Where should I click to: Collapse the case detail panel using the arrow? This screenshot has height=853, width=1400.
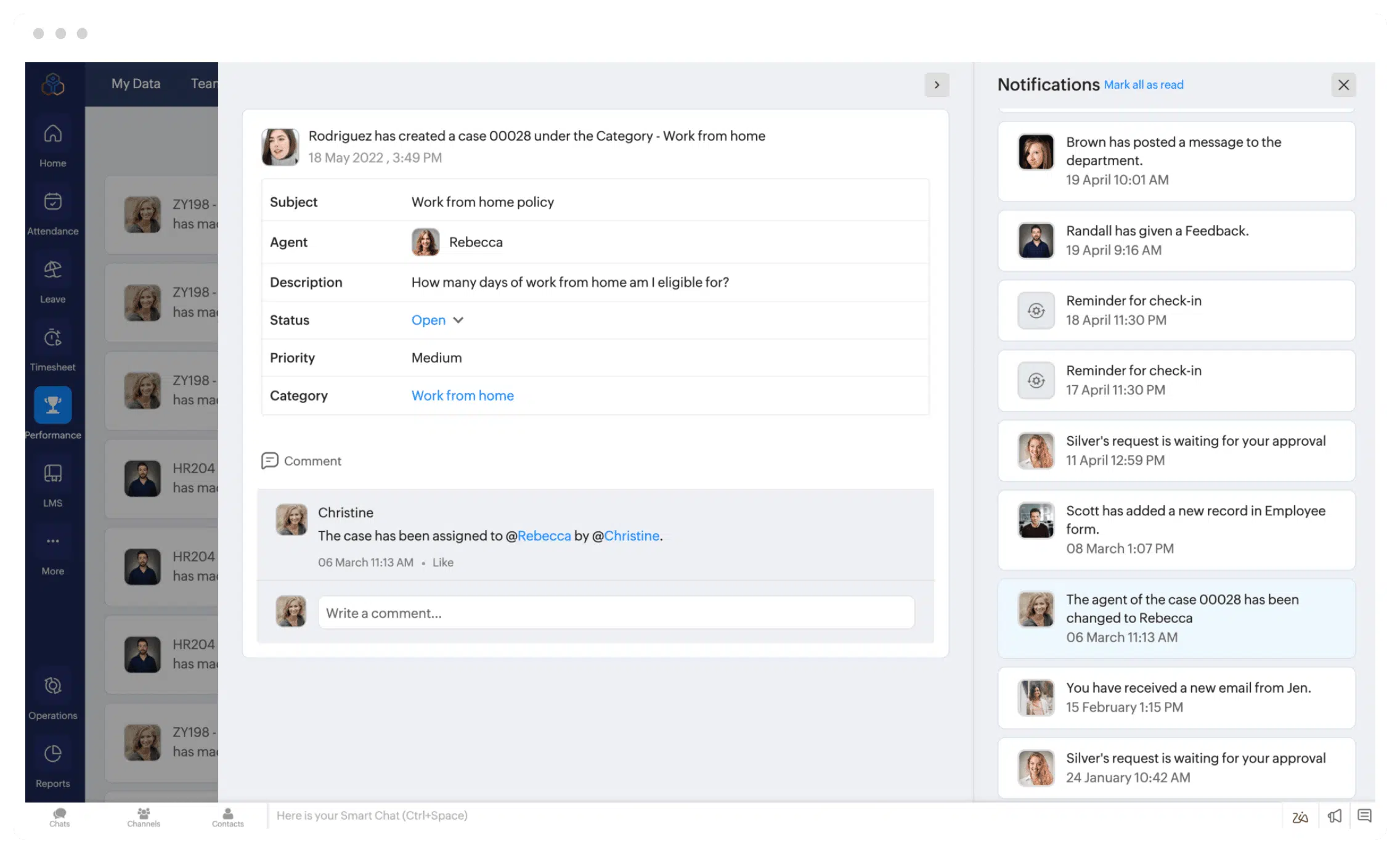click(937, 85)
